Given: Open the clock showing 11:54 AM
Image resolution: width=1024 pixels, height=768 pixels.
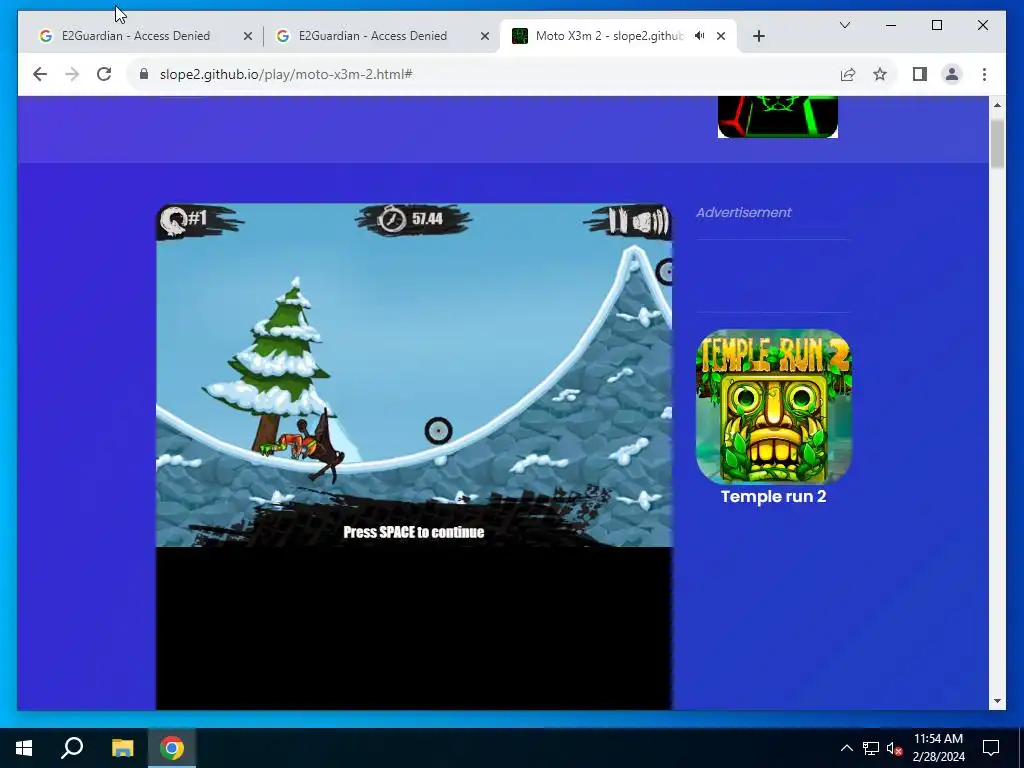Looking at the screenshot, I should point(938,748).
